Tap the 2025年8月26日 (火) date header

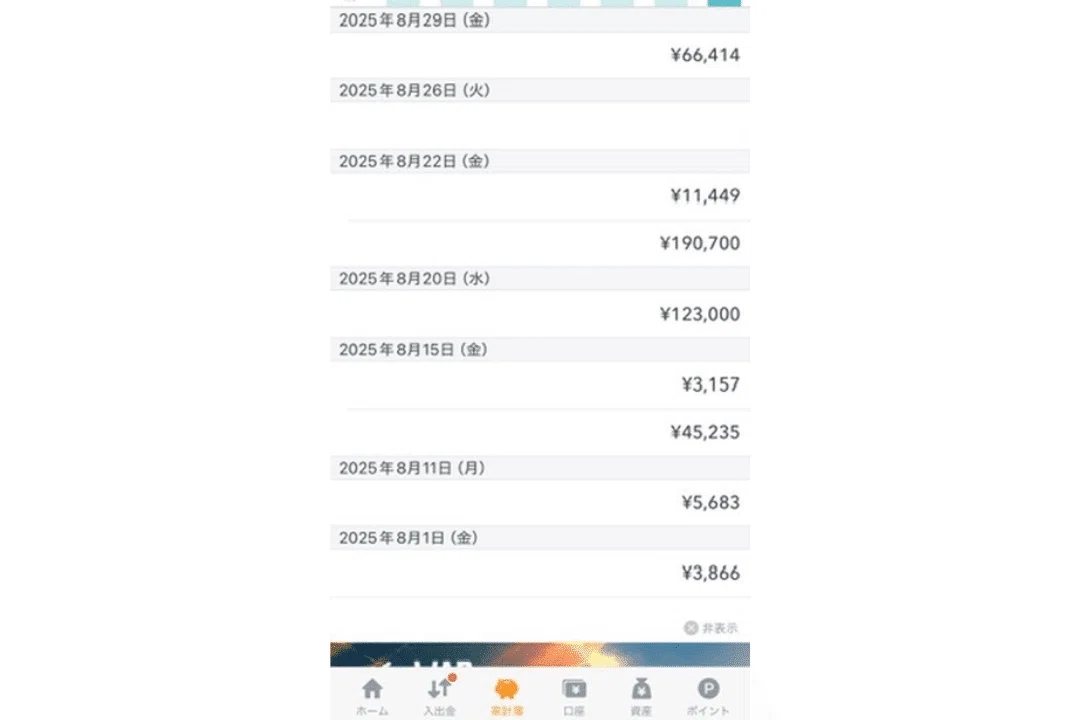(x=540, y=90)
